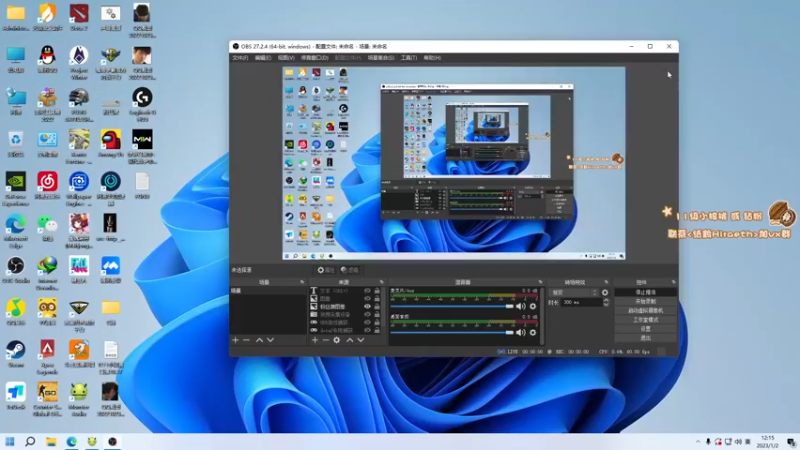
Task: Pop out the Scenes dock panel
Action: [x=302, y=282]
